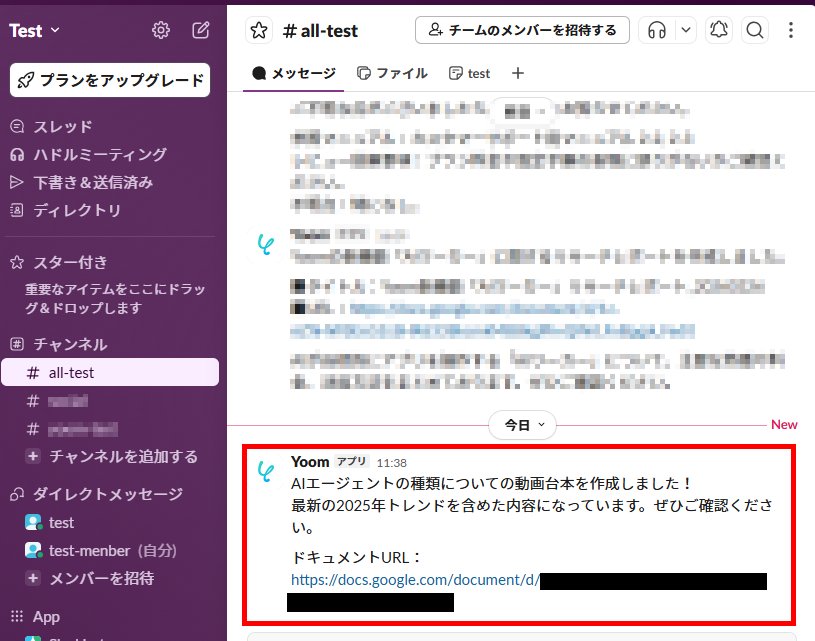Add a new tab with plus icon
This screenshot has width=815, height=641.
(x=518, y=73)
